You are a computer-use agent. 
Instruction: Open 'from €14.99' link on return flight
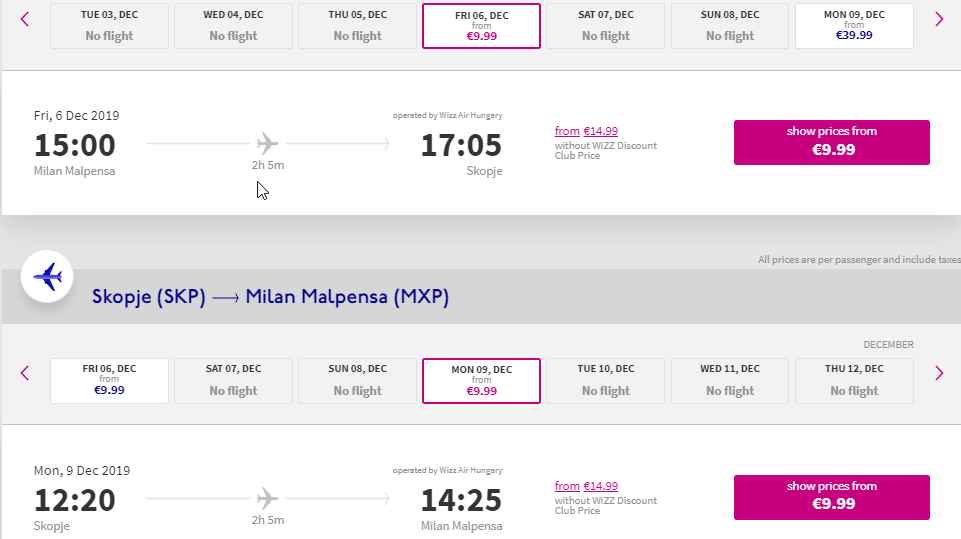(586, 486)
